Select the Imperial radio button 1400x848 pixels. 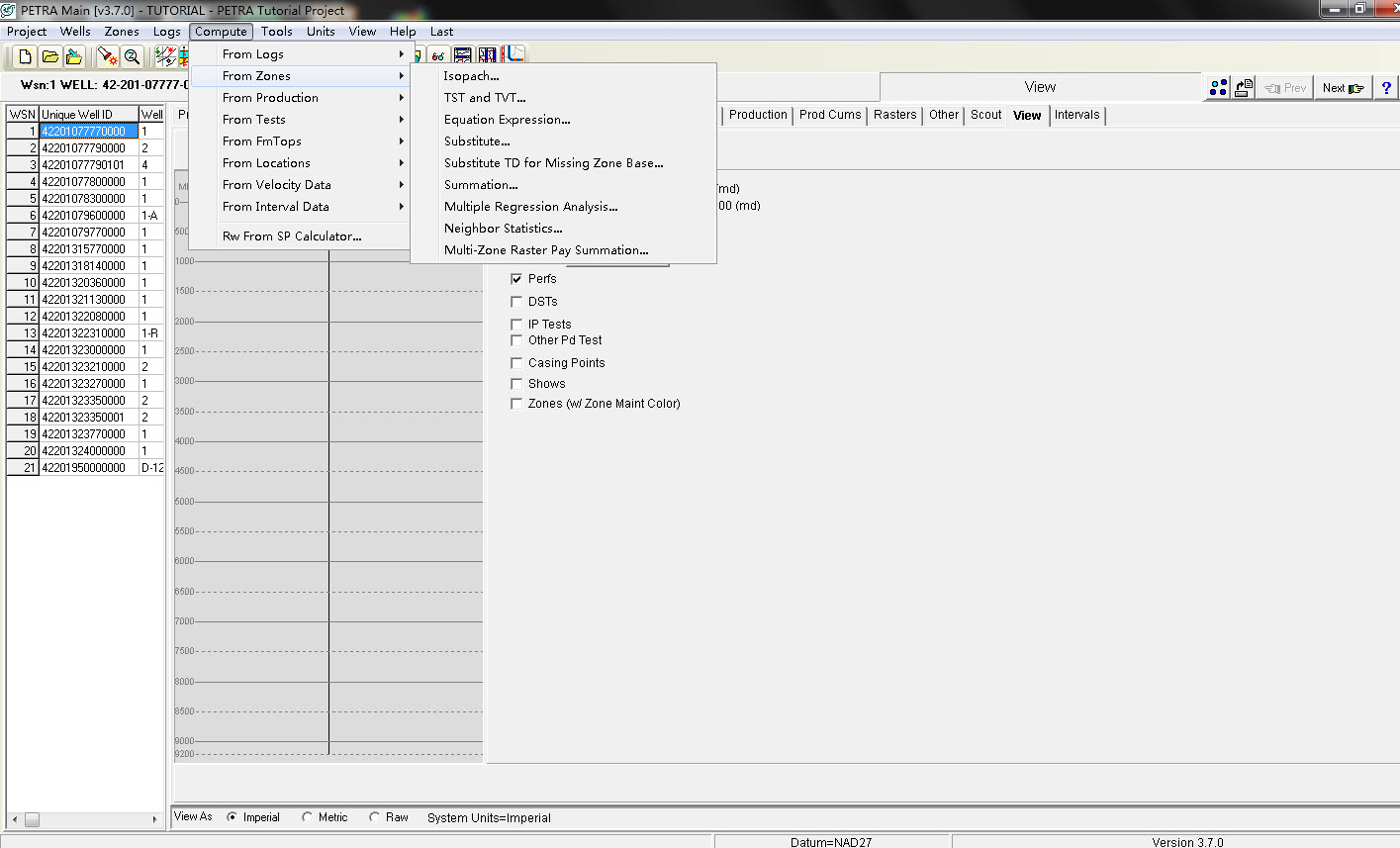pos(233,817)
